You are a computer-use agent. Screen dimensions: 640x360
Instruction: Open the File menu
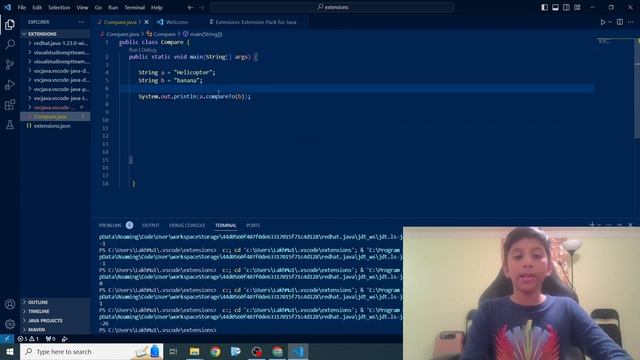pos(22,7)
